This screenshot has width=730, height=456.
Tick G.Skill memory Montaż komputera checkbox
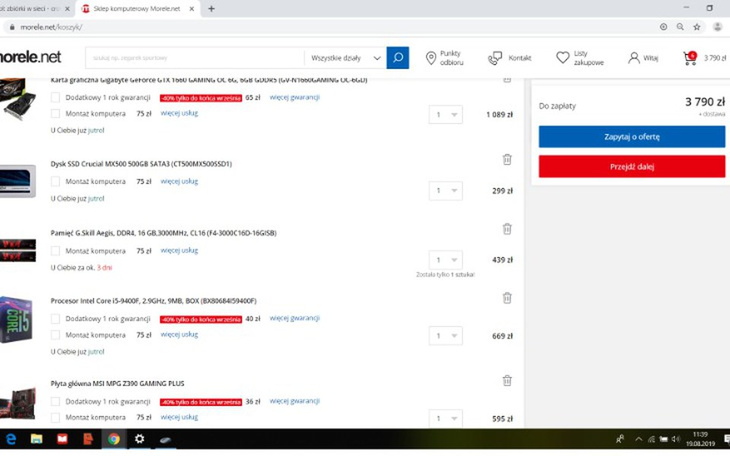(55, 251)
